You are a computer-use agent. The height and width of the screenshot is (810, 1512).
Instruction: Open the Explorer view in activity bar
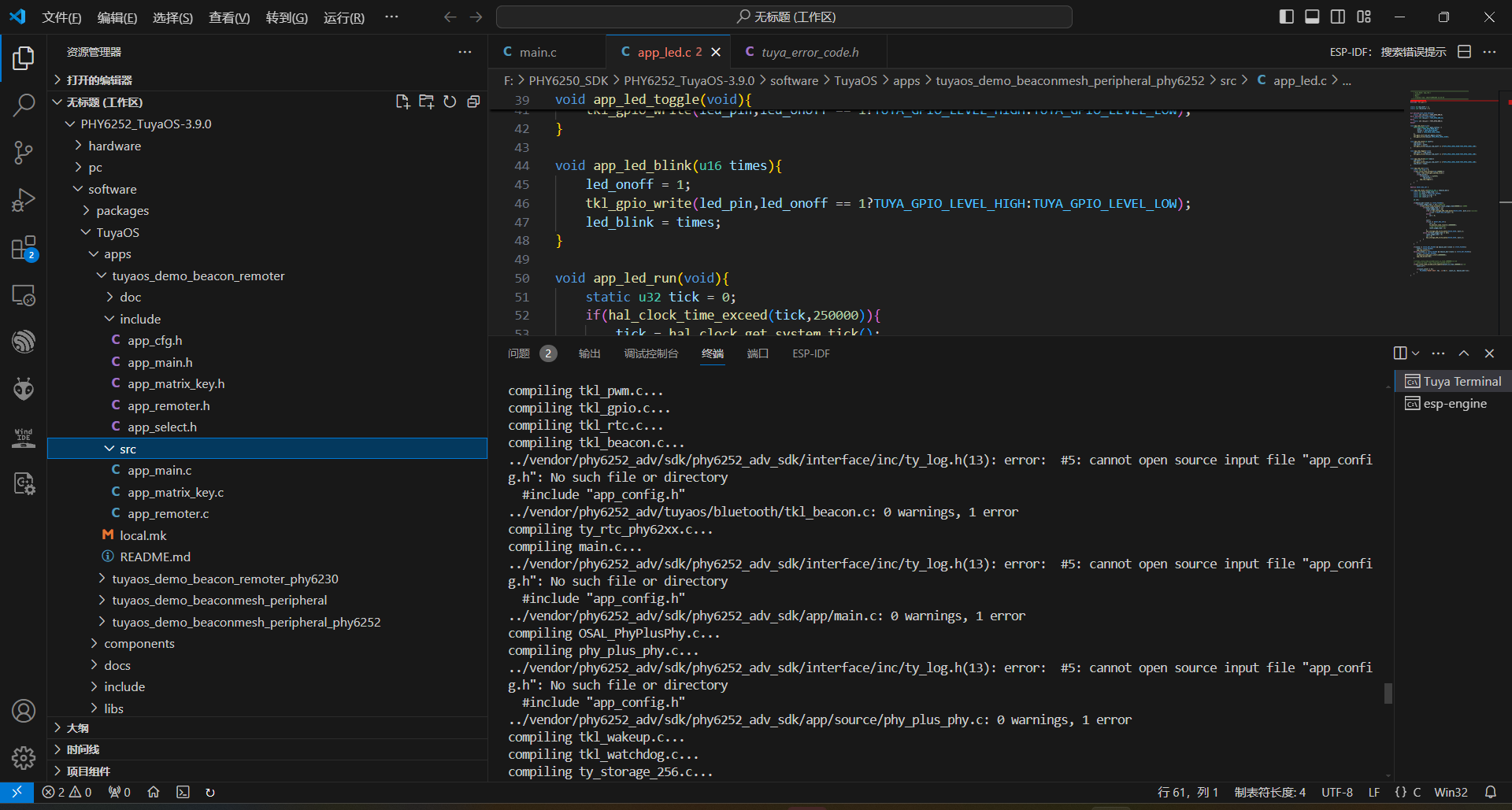click(x=24, y=57)
